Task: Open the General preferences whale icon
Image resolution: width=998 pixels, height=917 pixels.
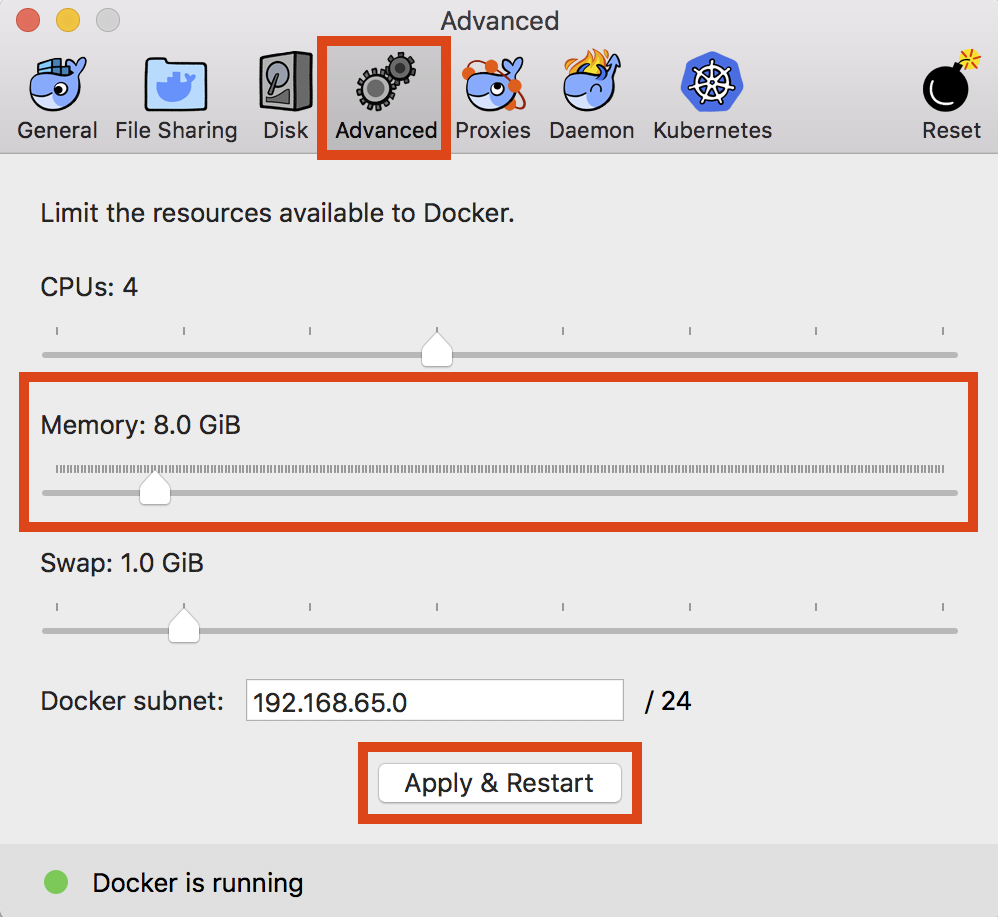Action: pyautogui.click(x=57, y=83)
